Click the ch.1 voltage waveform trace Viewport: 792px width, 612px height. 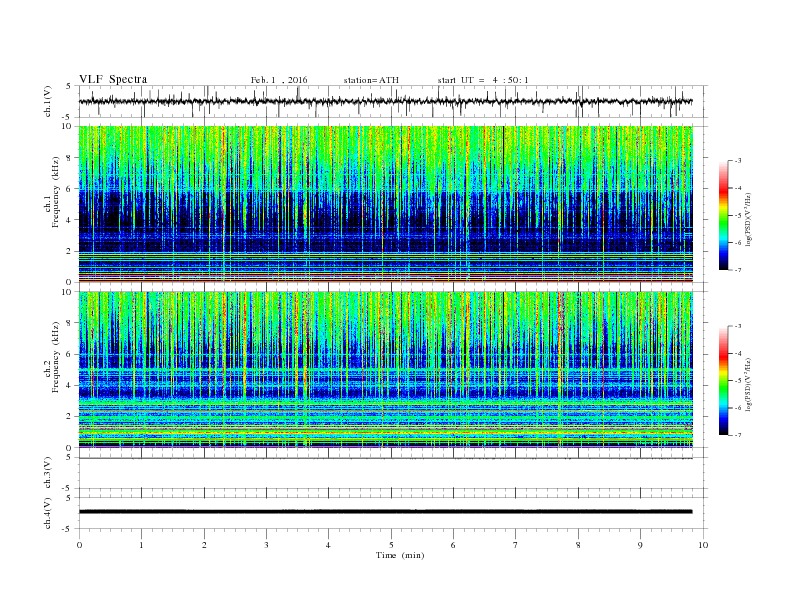385,101
